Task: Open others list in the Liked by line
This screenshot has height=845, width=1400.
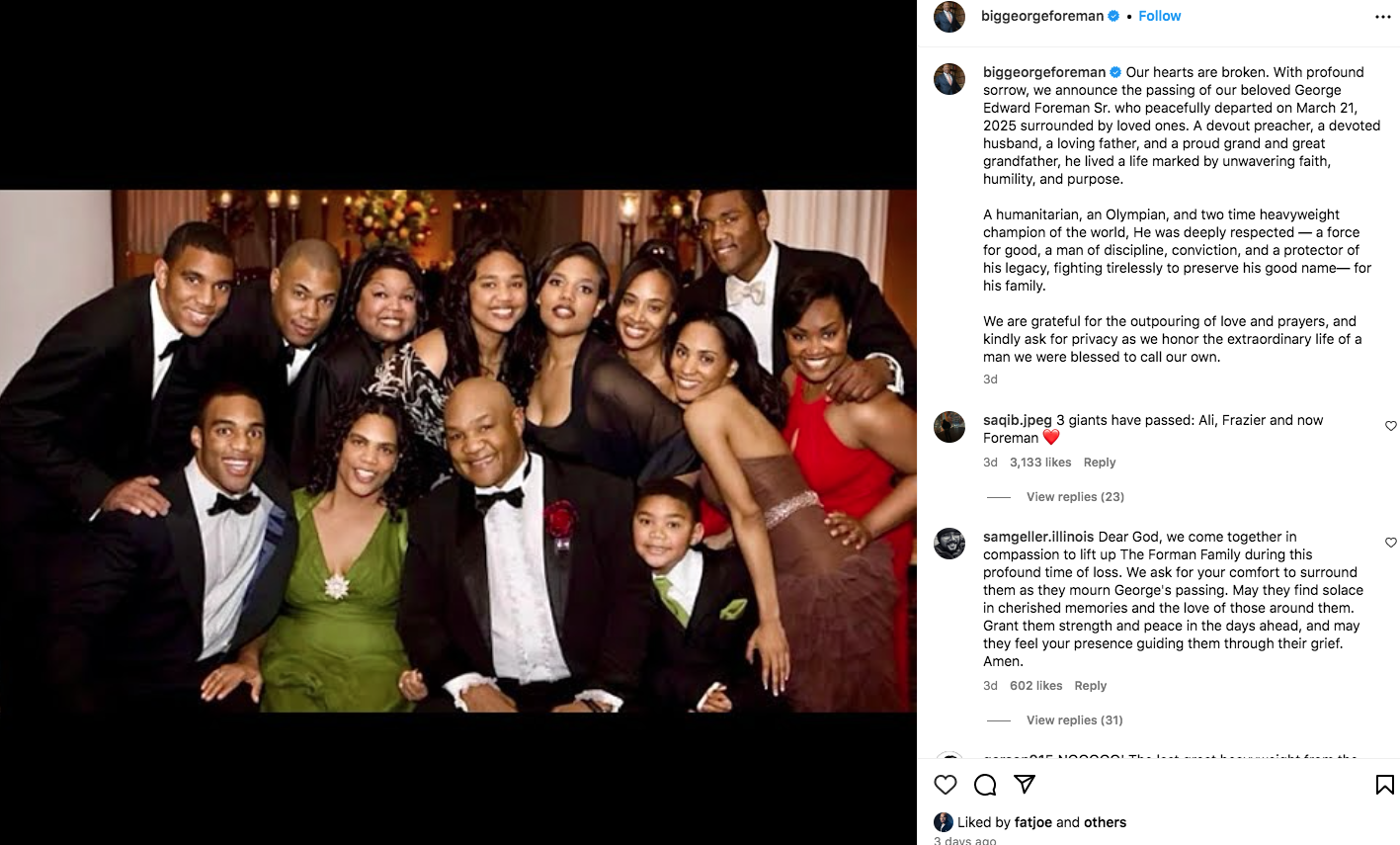Action: [x=1105, y=822]
